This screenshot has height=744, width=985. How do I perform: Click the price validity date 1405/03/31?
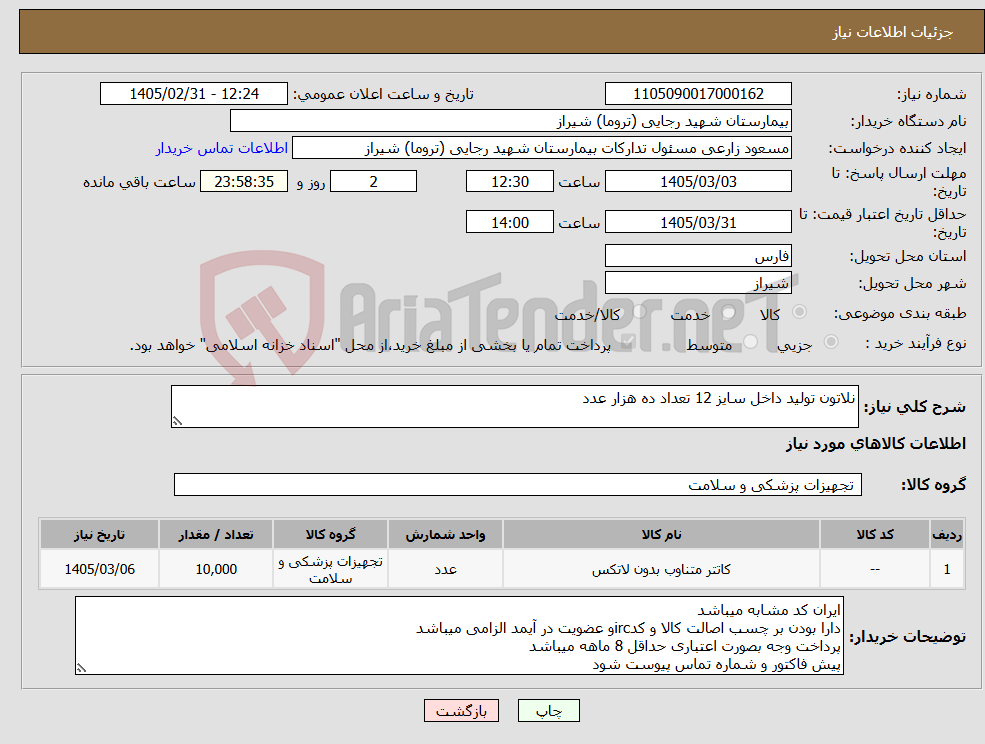698,222
